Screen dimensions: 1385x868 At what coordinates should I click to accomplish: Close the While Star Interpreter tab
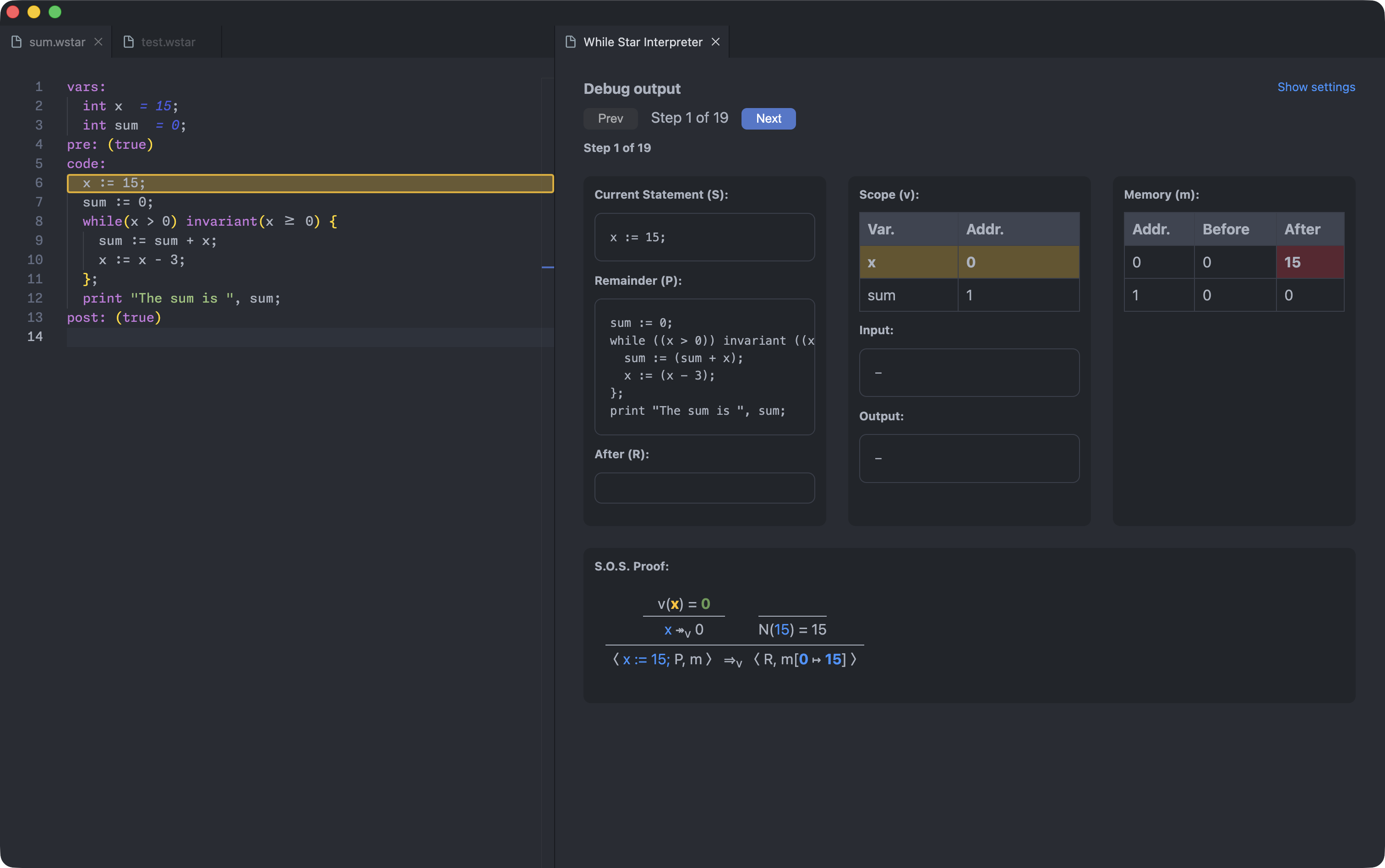click(x=715, y=42)
